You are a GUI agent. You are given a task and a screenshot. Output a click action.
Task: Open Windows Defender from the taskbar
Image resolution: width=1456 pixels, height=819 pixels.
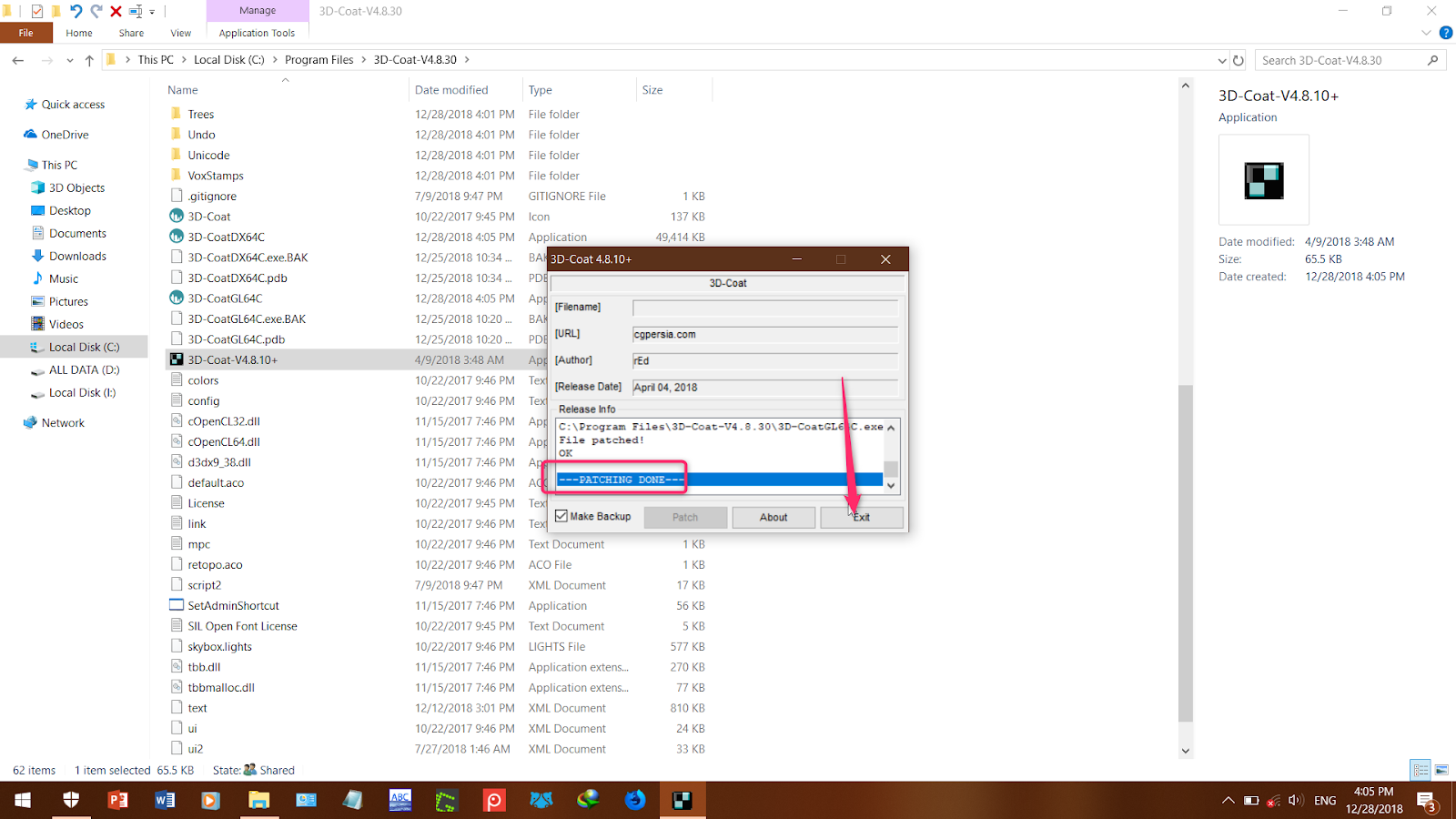coord(71,800)
